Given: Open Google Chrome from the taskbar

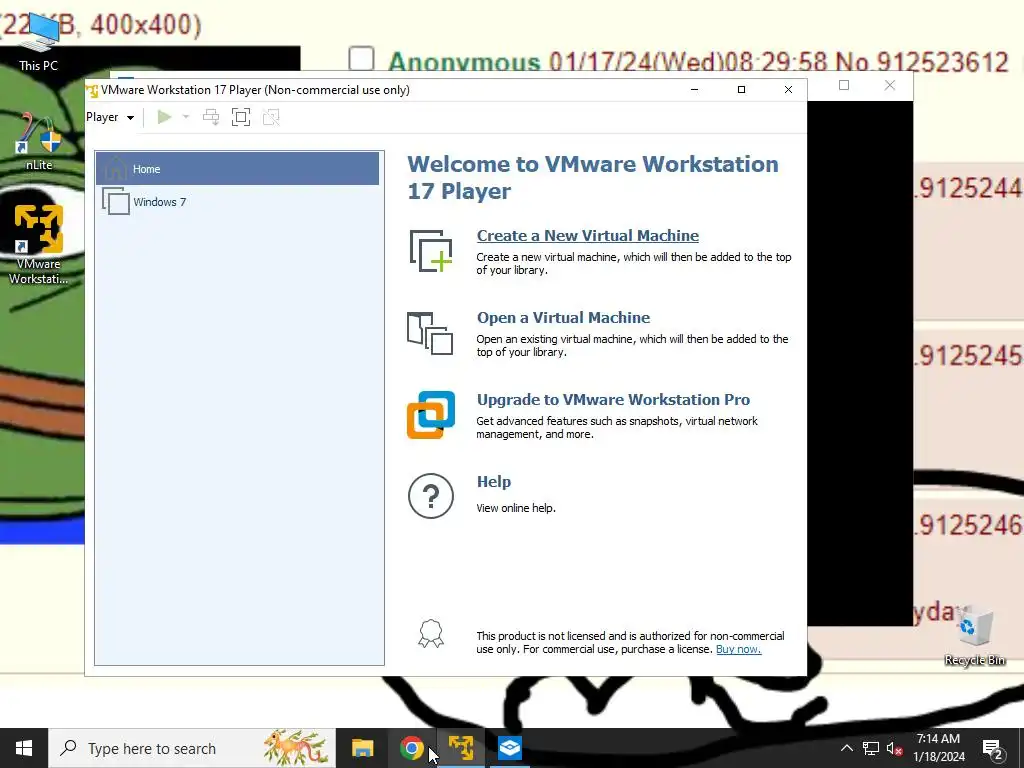Looking at the screenshot, I should [x=411, y=748].
